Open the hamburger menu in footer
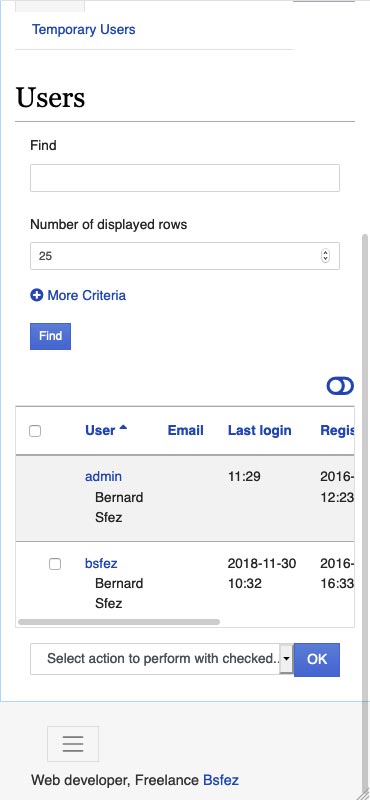370x800 pixels. [73, 744]
